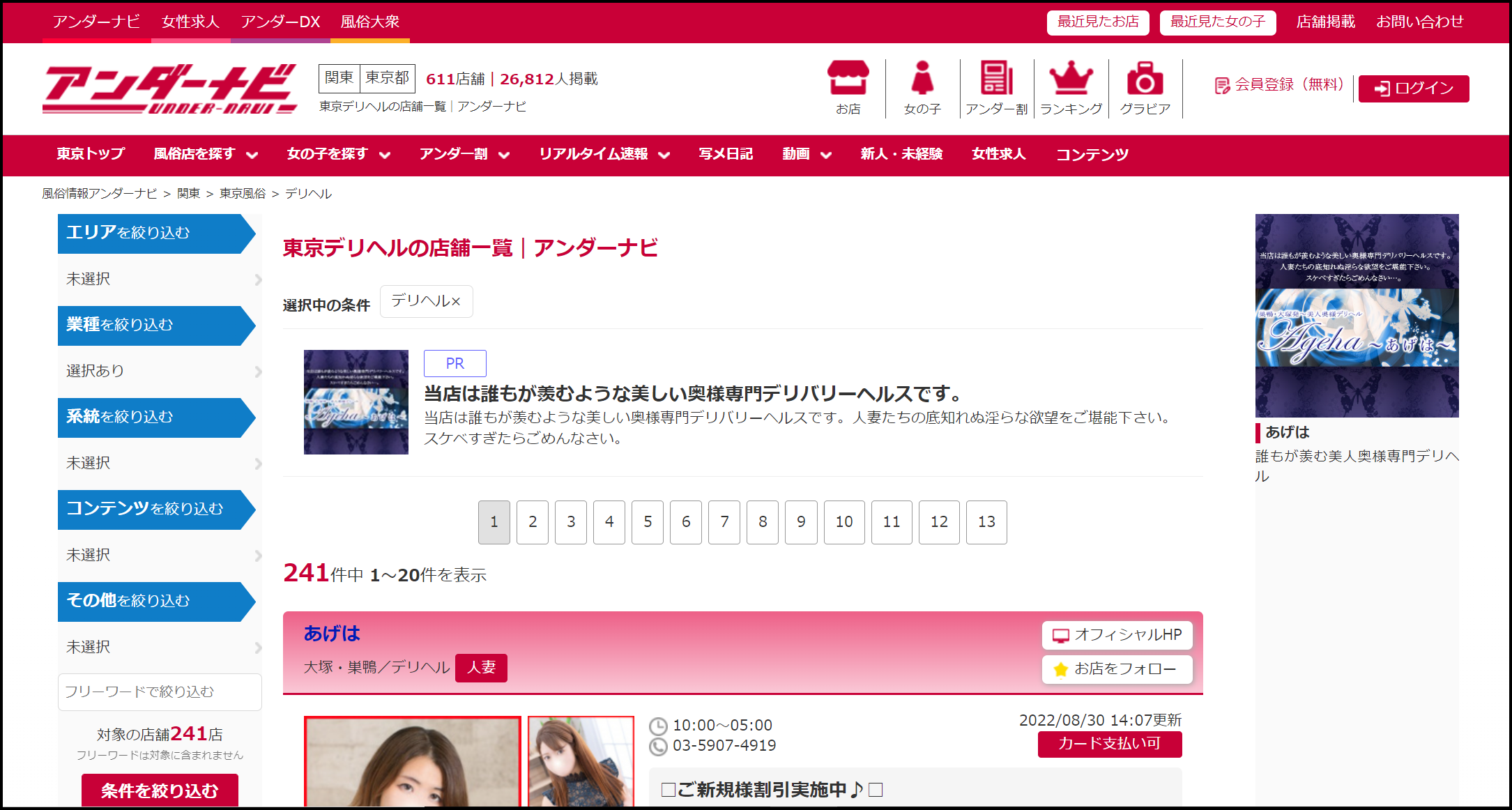
Task: Click 条件を絞り込む submit button
Action: pyautogui.click(x=160, y=790)
